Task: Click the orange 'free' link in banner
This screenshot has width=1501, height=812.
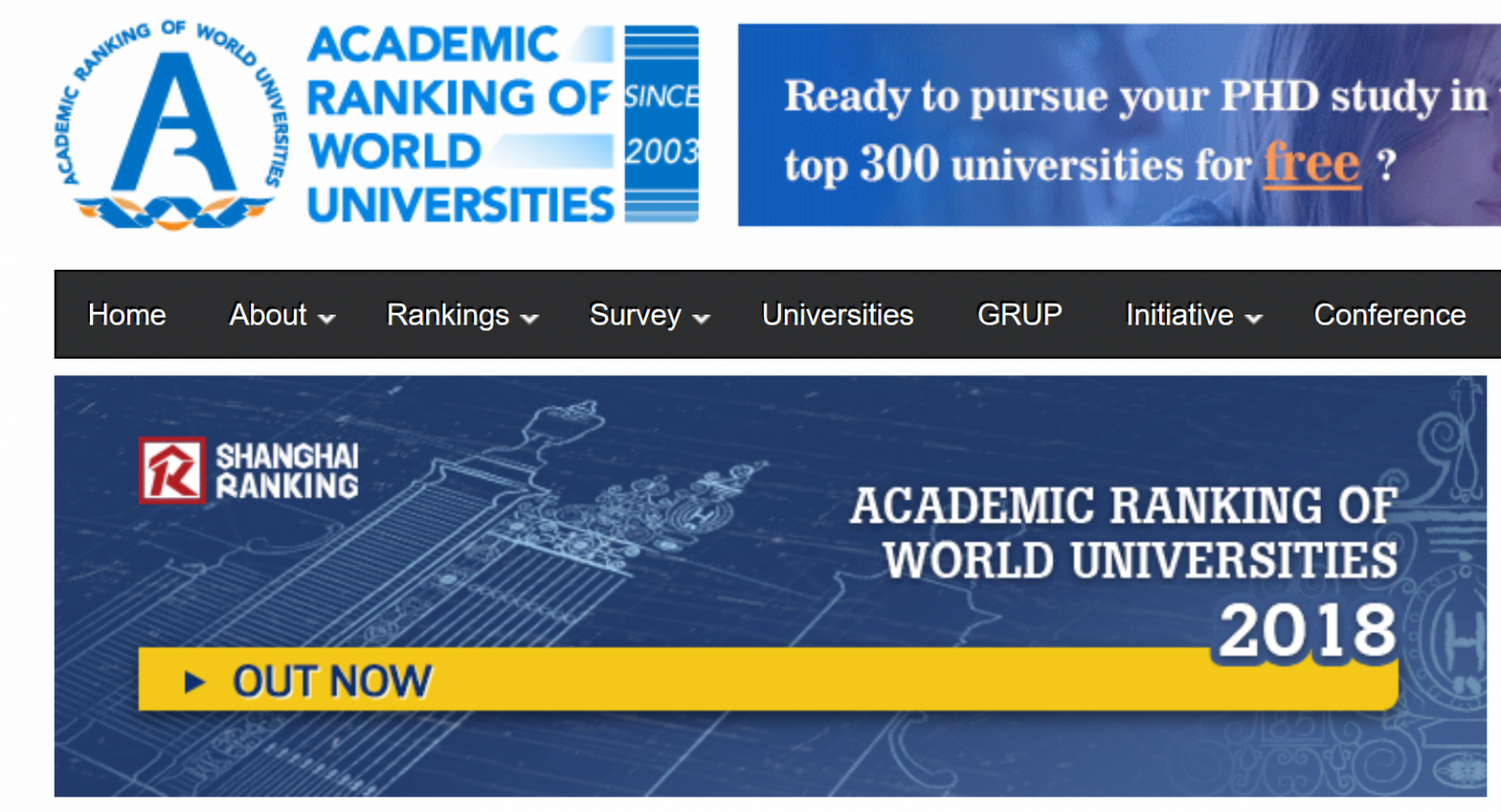Action: pyautogui.click(x=1311, y=163)
